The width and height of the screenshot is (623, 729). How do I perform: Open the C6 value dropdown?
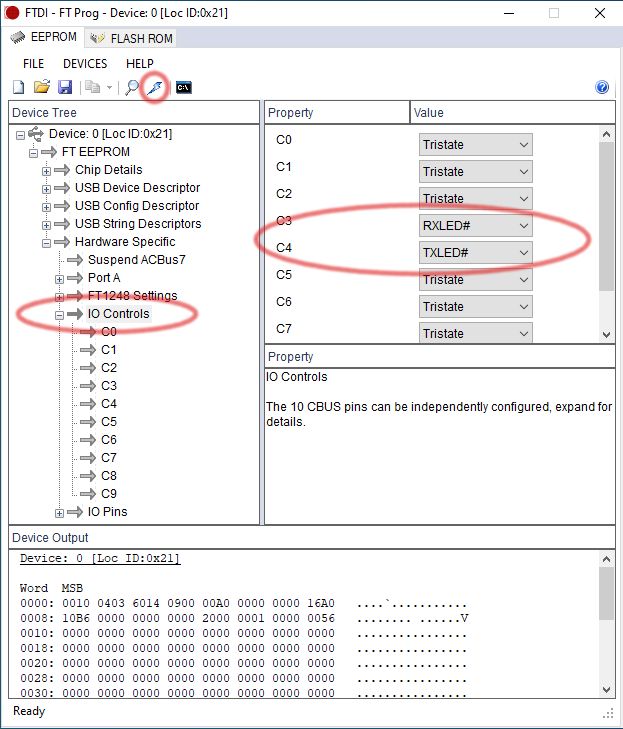point(476,306)
